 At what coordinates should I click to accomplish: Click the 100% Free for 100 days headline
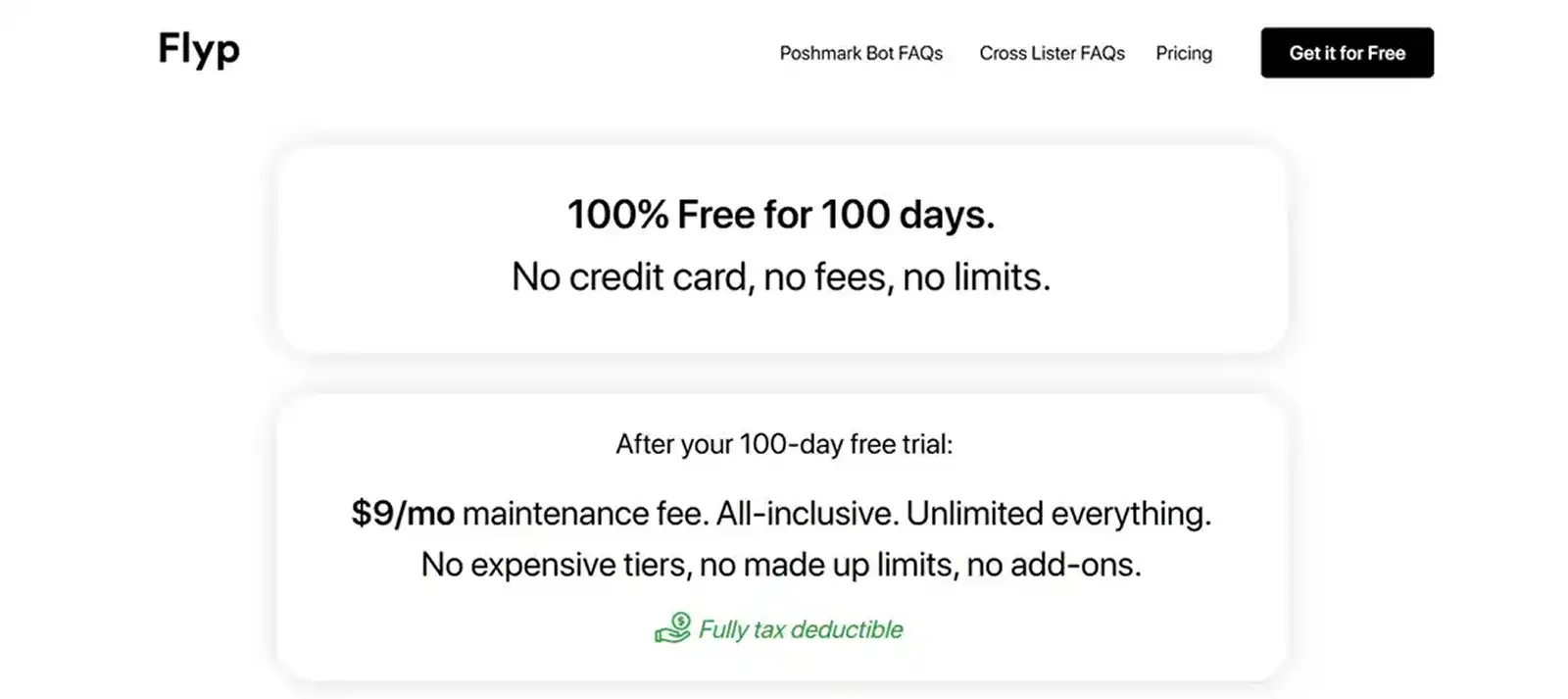pos(781,214)
